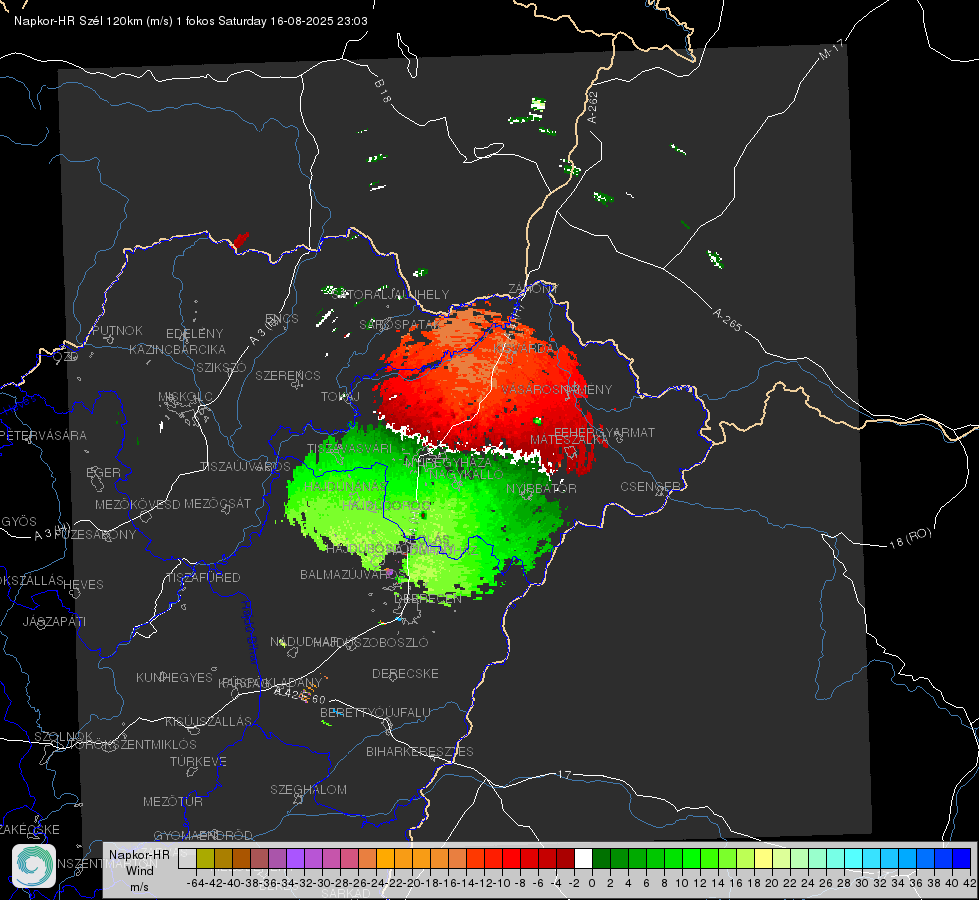The image size is (979, 900).
Task: Select the TÚRKEVE city label
Action: point(199,761)
